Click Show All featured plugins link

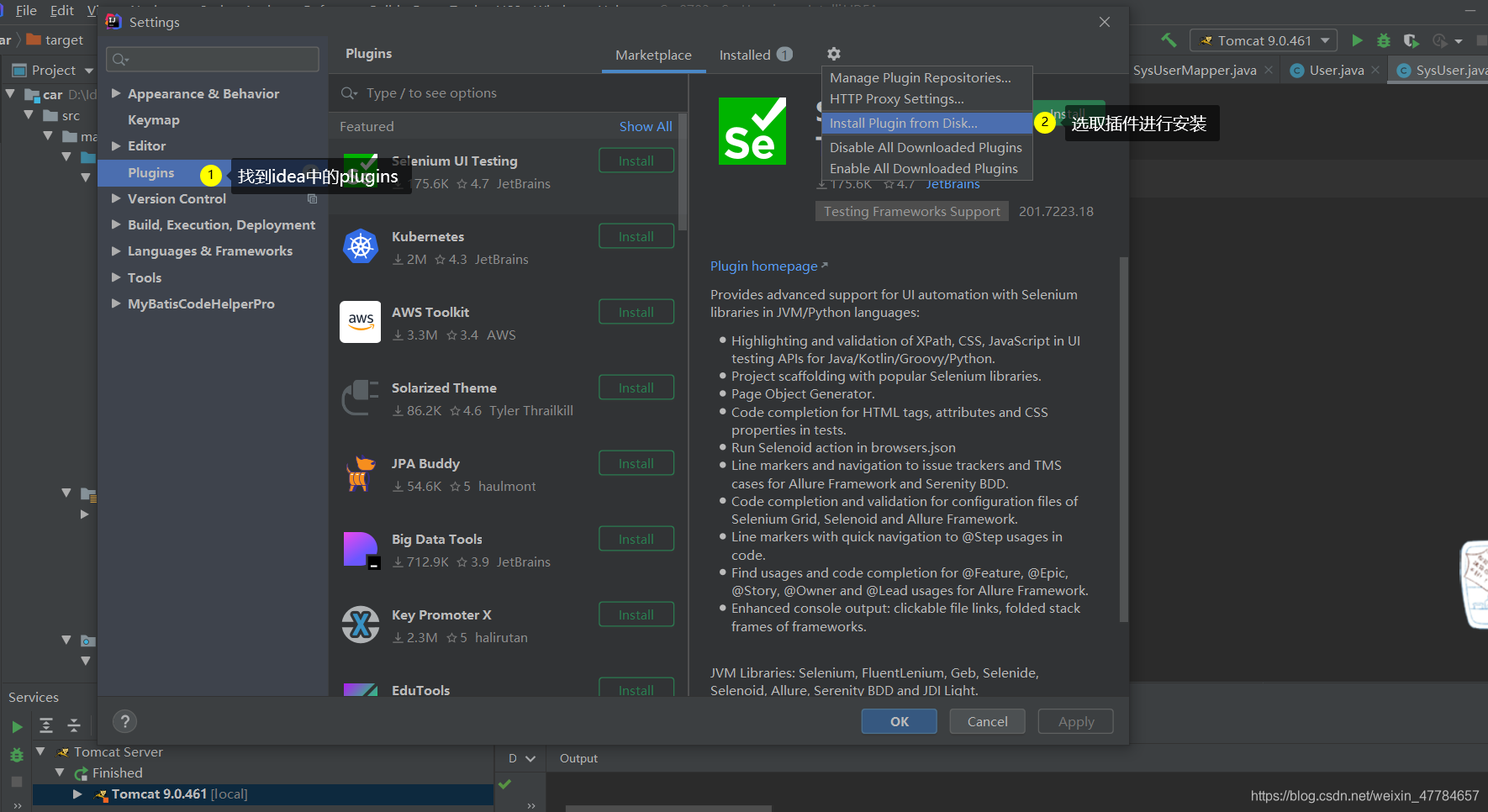(646, 126)
